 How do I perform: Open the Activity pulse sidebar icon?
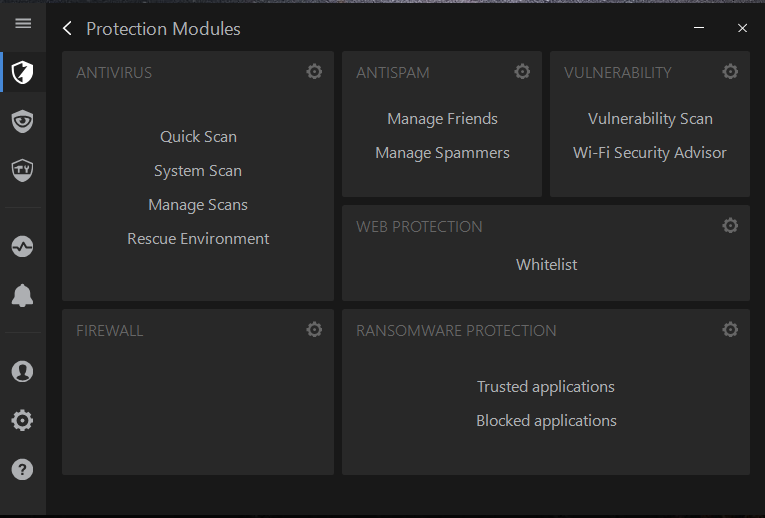[22, 246]
